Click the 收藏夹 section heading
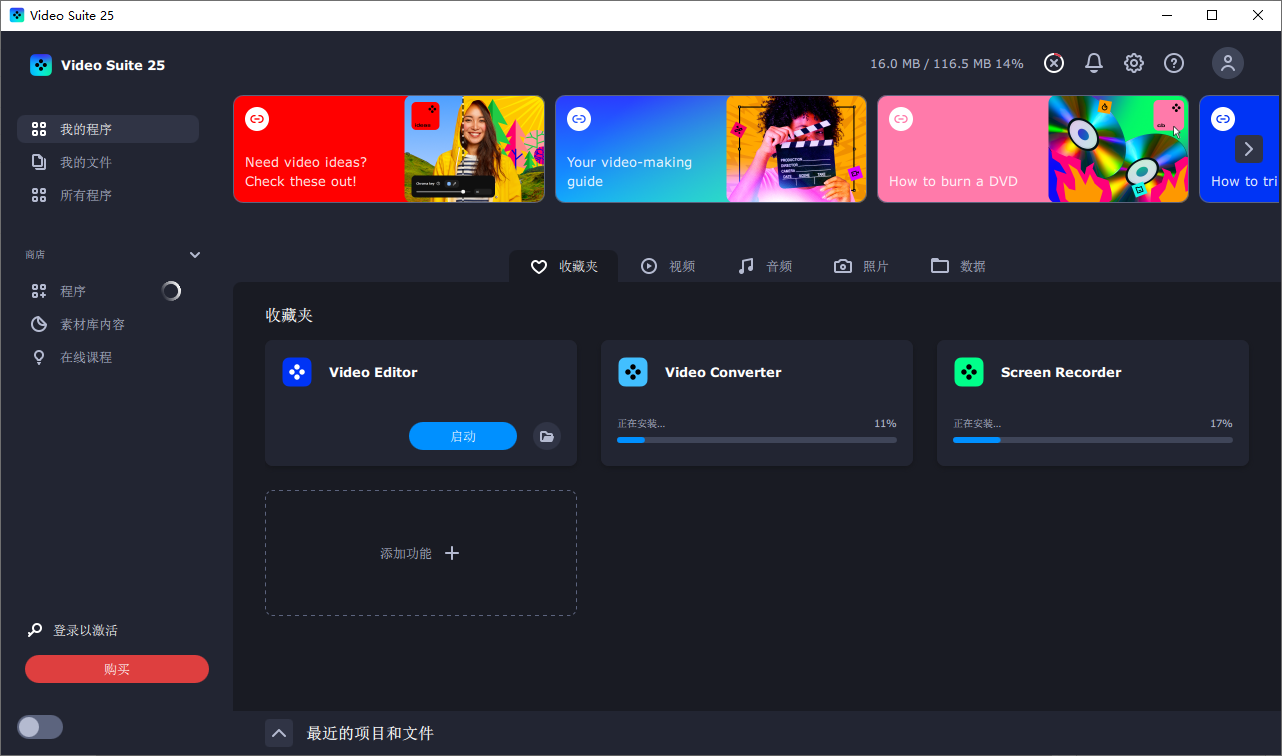 click(289, 315)
